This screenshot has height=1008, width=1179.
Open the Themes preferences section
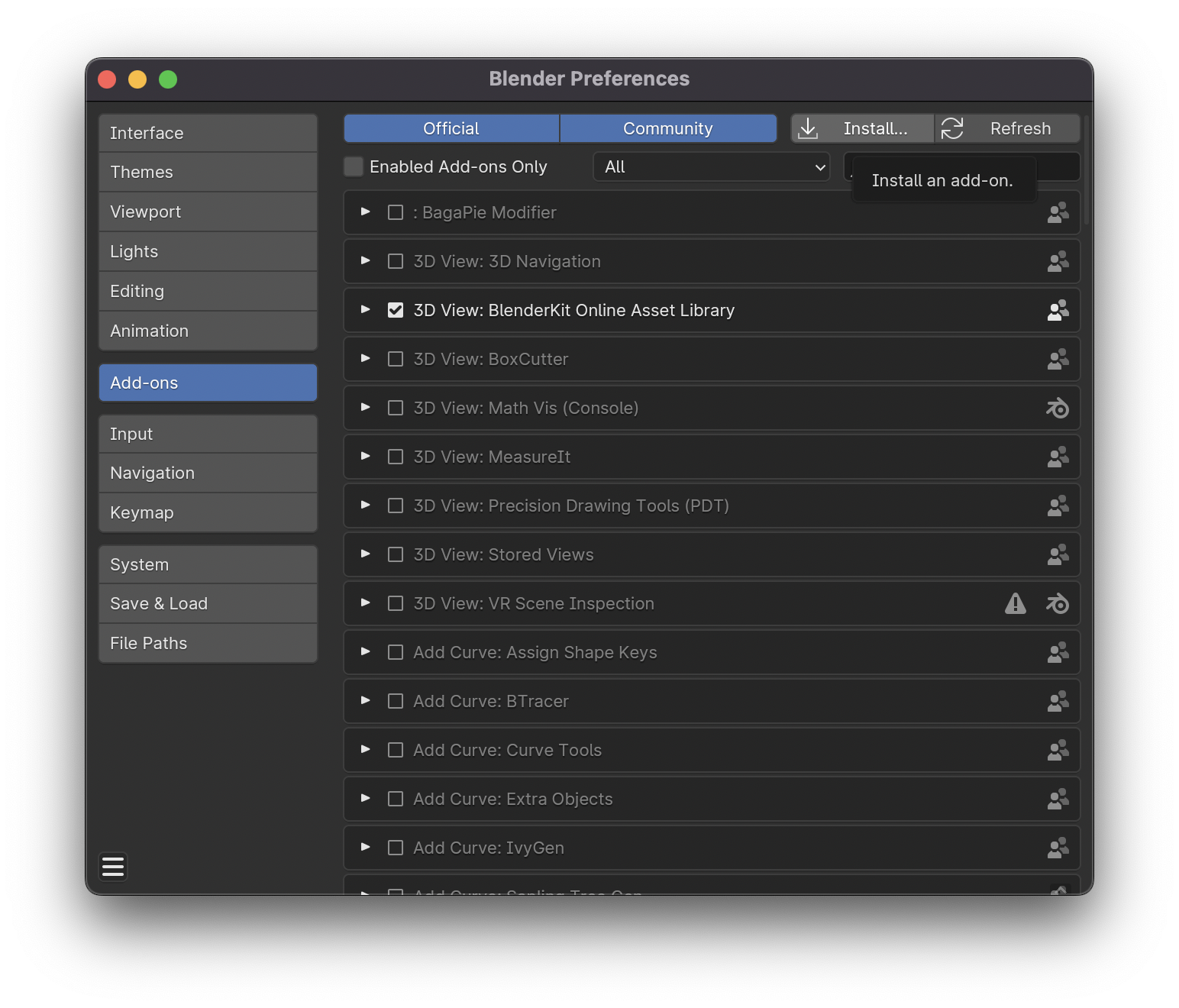(x=208, y=173)
